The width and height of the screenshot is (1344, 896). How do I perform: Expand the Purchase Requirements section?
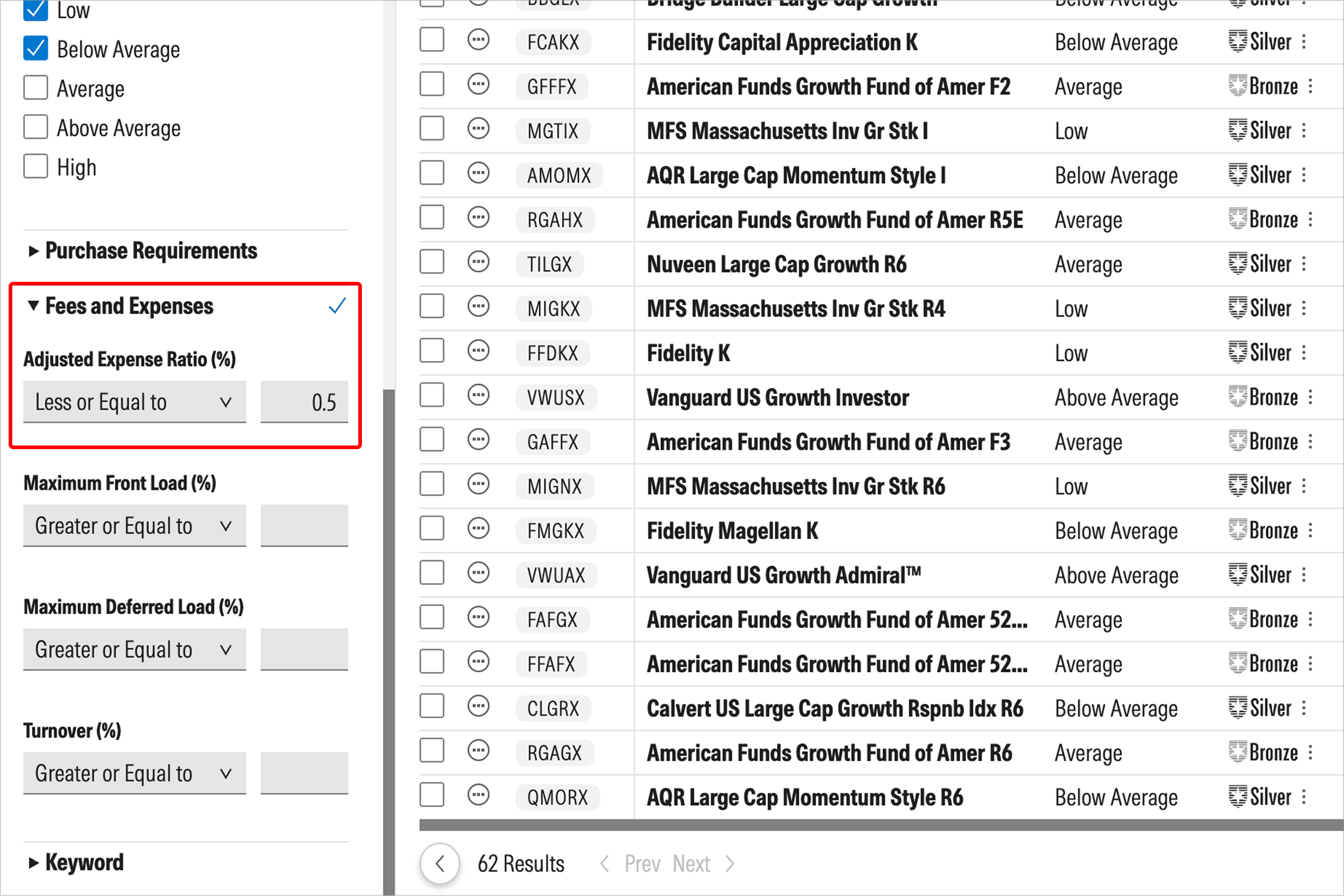pos(143,251)
